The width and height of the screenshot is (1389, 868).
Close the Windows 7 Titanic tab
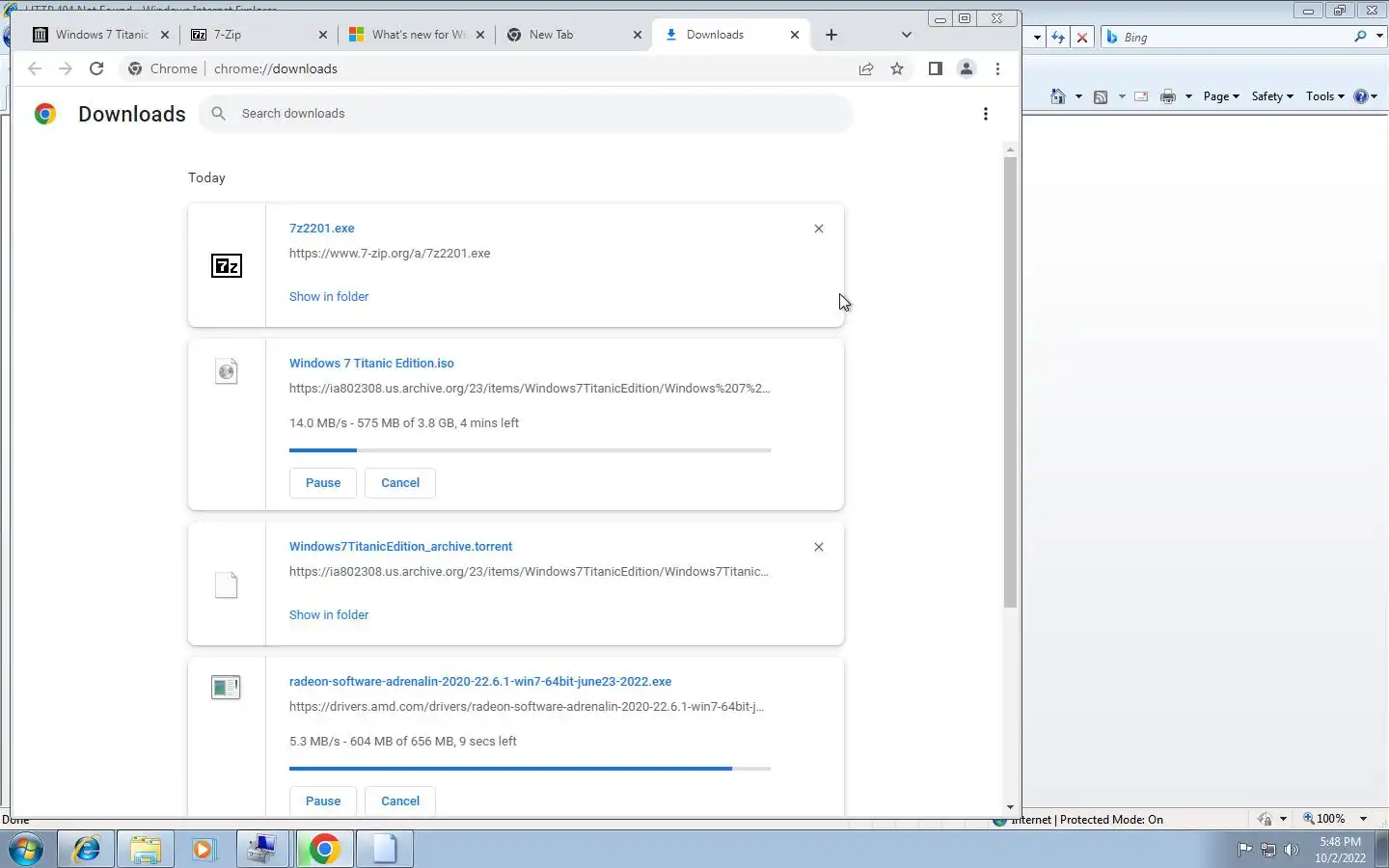tap(165, 35)
